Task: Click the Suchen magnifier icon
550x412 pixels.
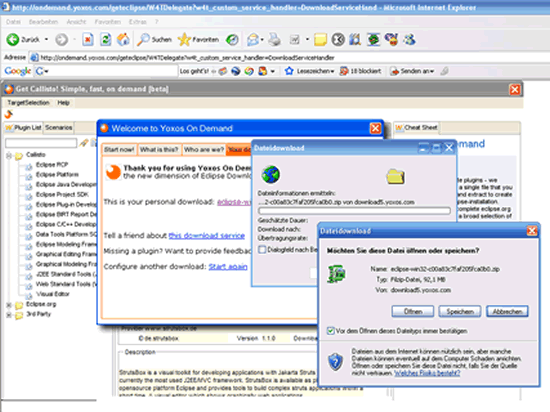Action: pos(143,40)
